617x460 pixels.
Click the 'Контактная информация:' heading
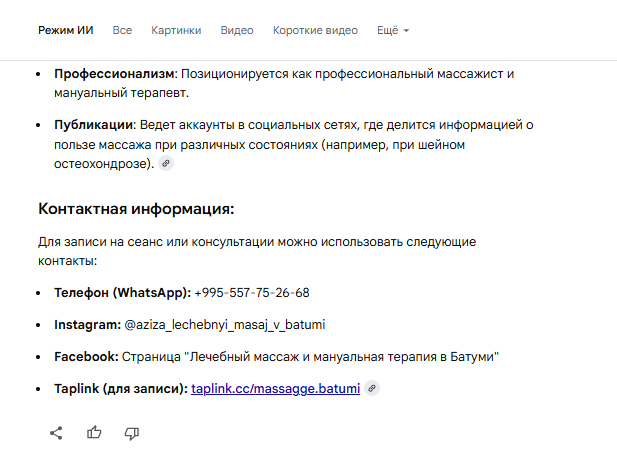(x=136, y=209)
